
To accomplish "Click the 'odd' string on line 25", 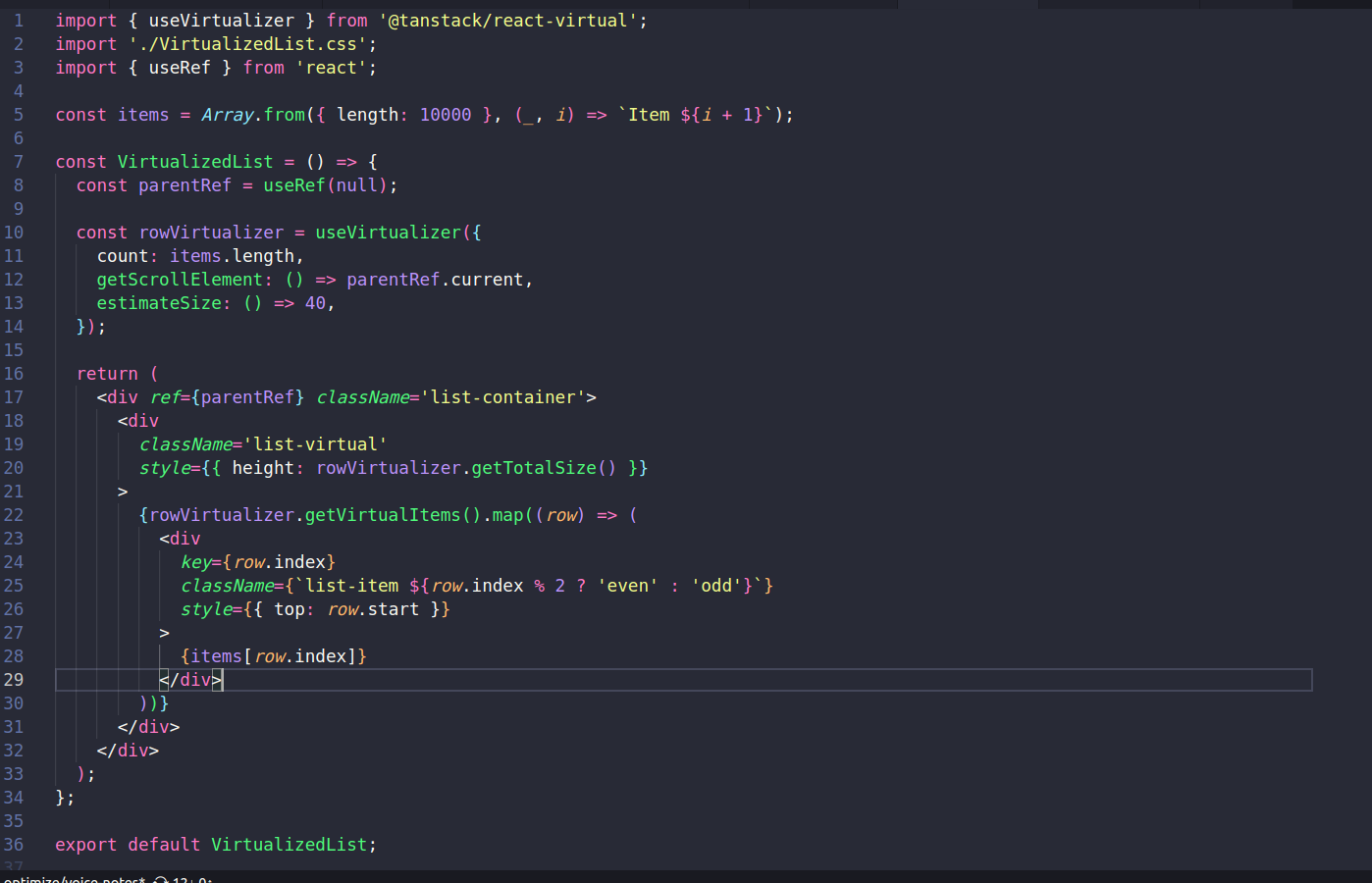I will [x=716, y=586].
